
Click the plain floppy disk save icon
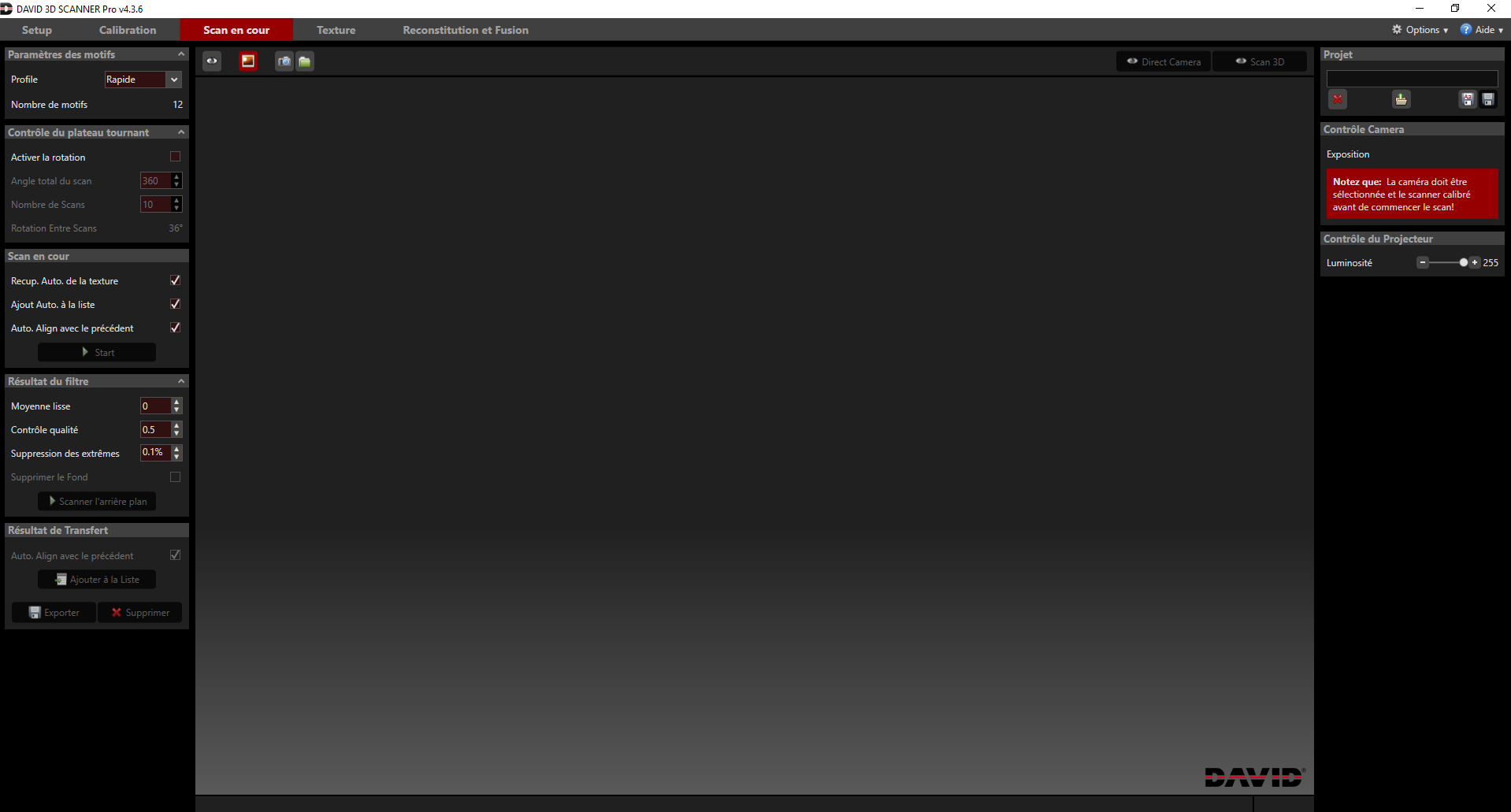[1488, 99]
